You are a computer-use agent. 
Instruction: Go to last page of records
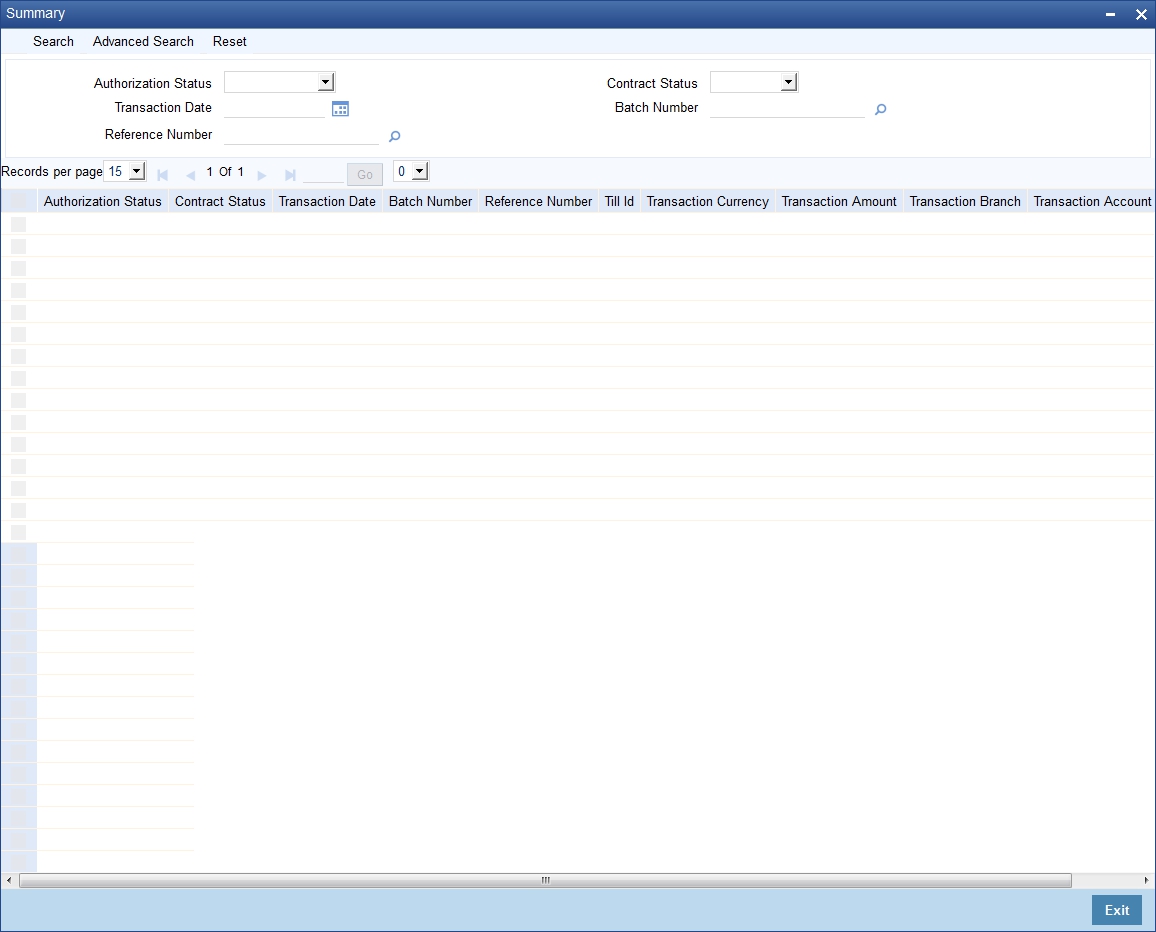tap(290, 175)
